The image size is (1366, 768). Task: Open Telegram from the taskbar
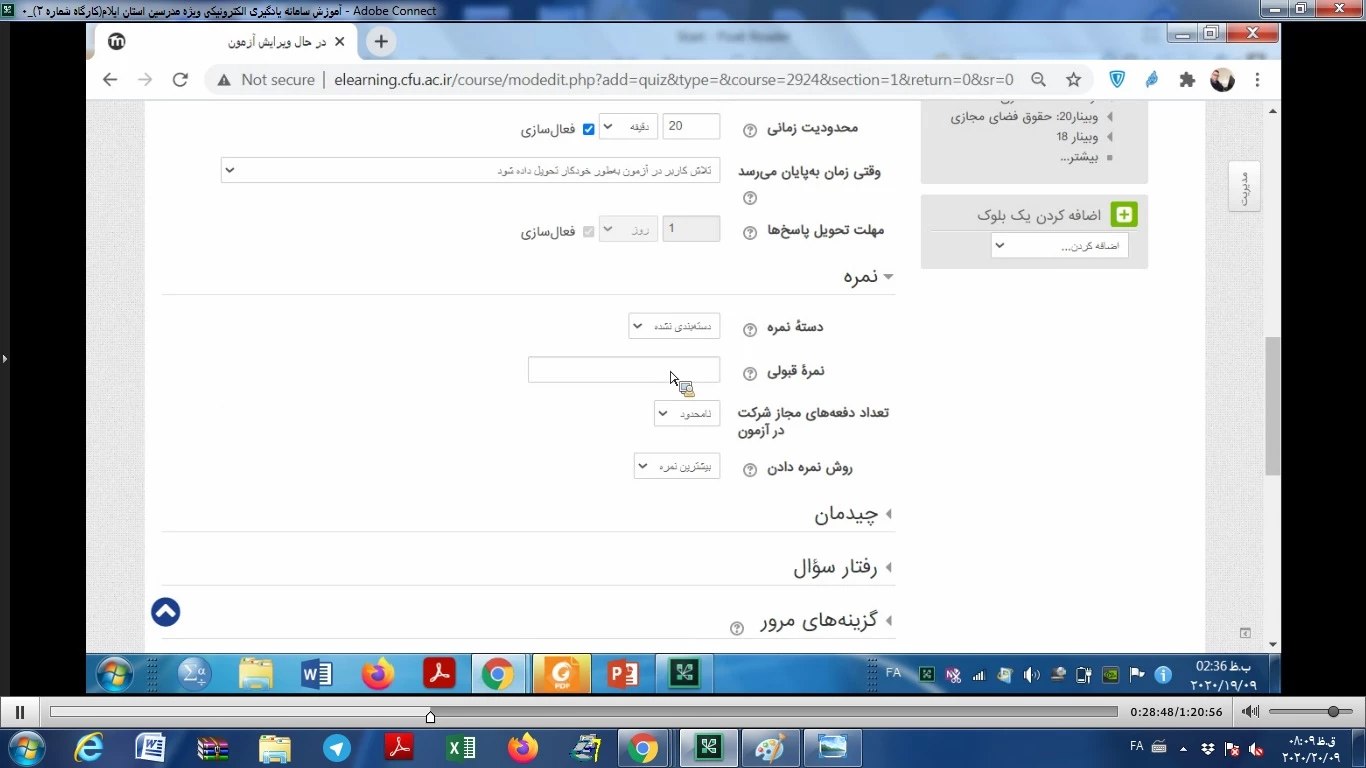(x=337, y=748)
